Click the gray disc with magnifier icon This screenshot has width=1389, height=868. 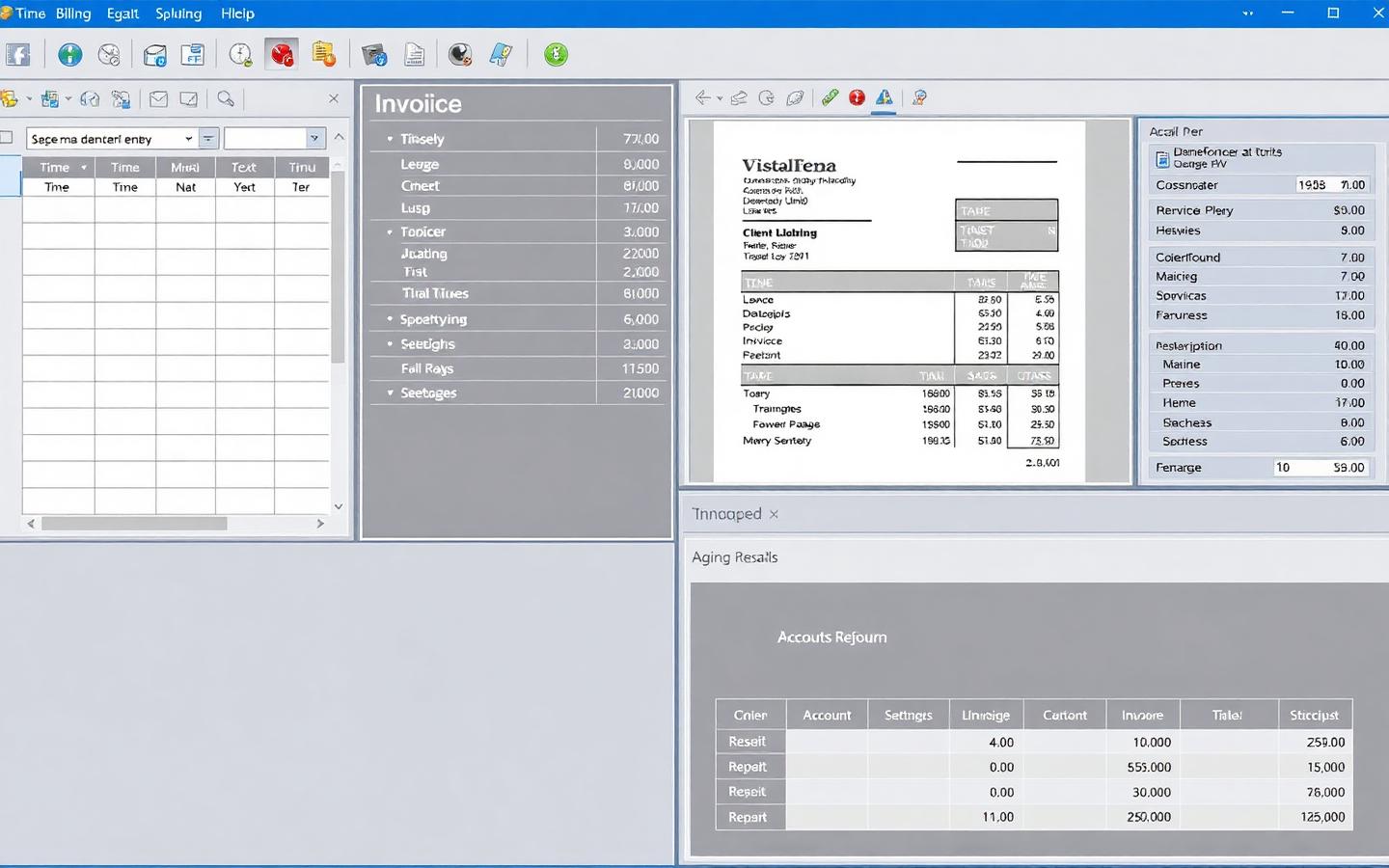pos(109,55)
